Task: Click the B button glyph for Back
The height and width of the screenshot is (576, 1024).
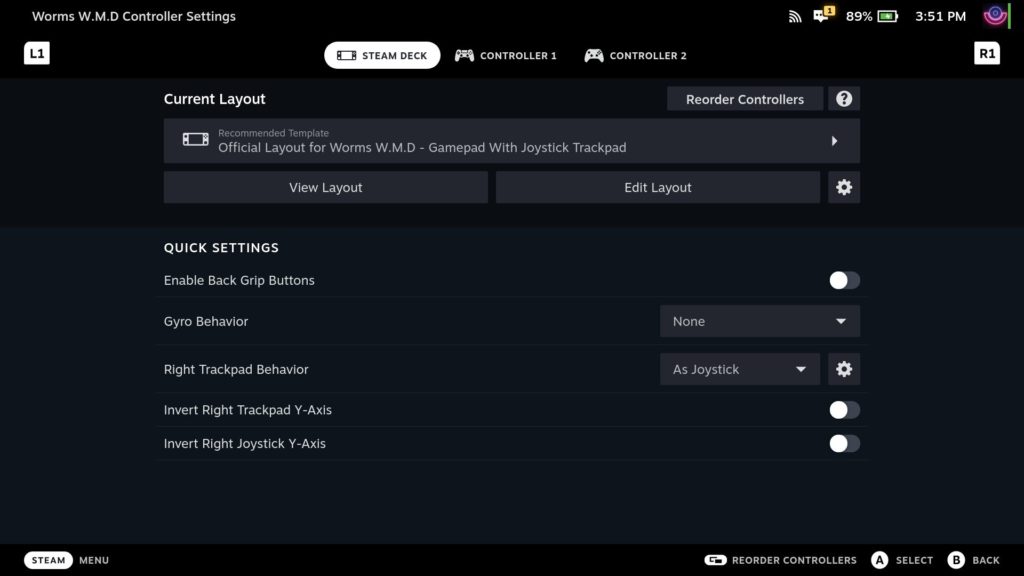Action: pos(956,560)
